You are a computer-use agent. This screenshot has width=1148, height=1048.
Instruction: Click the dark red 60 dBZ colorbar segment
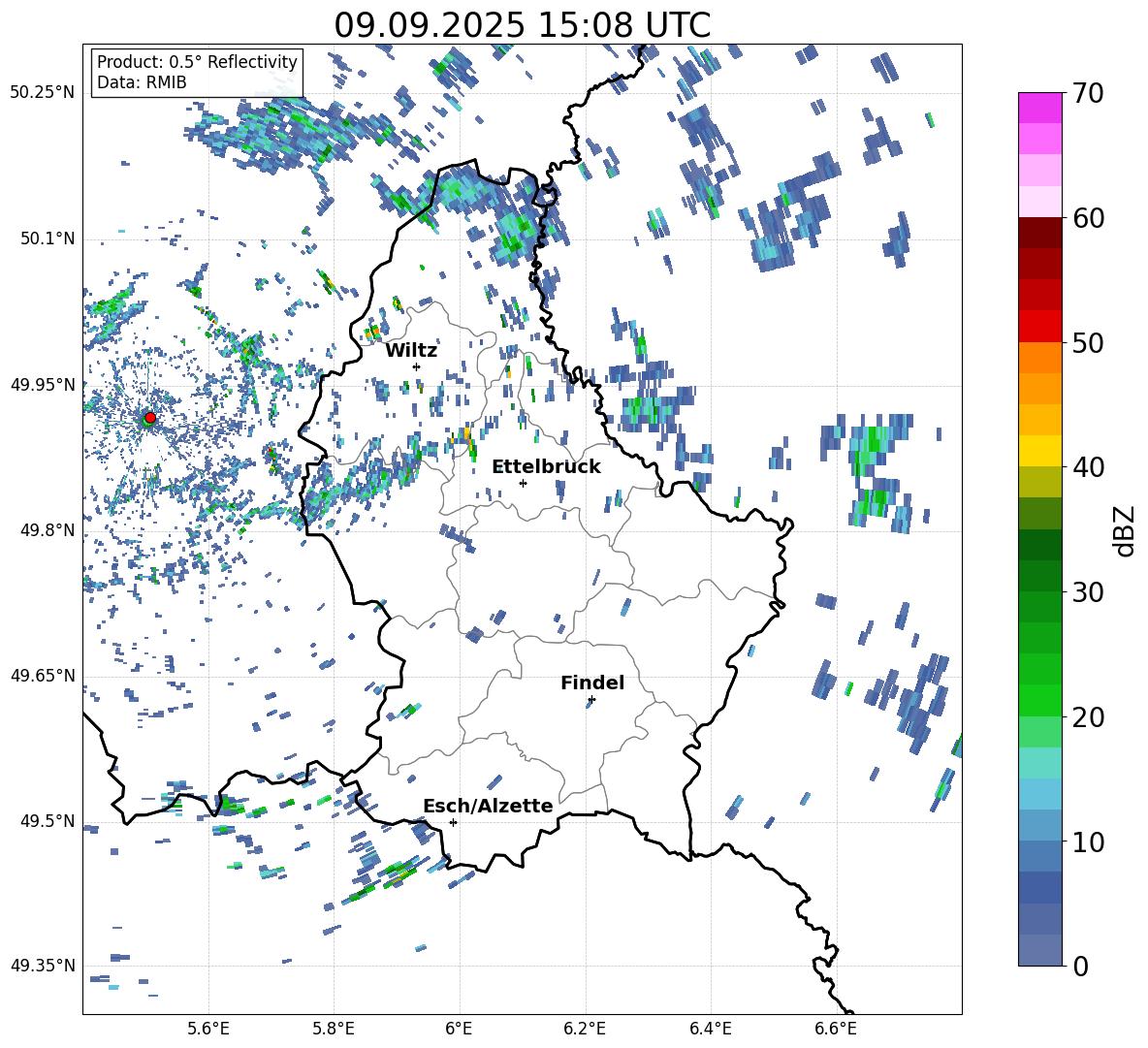(x=1039, y=233)
